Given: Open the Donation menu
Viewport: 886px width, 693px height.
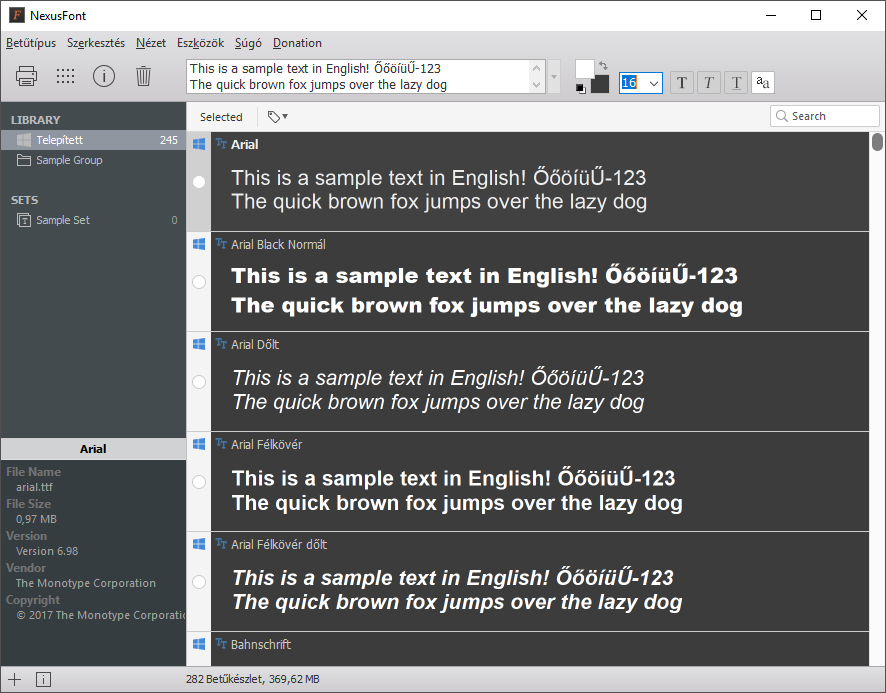Looking at the screenshot, I should click(297, 43).
